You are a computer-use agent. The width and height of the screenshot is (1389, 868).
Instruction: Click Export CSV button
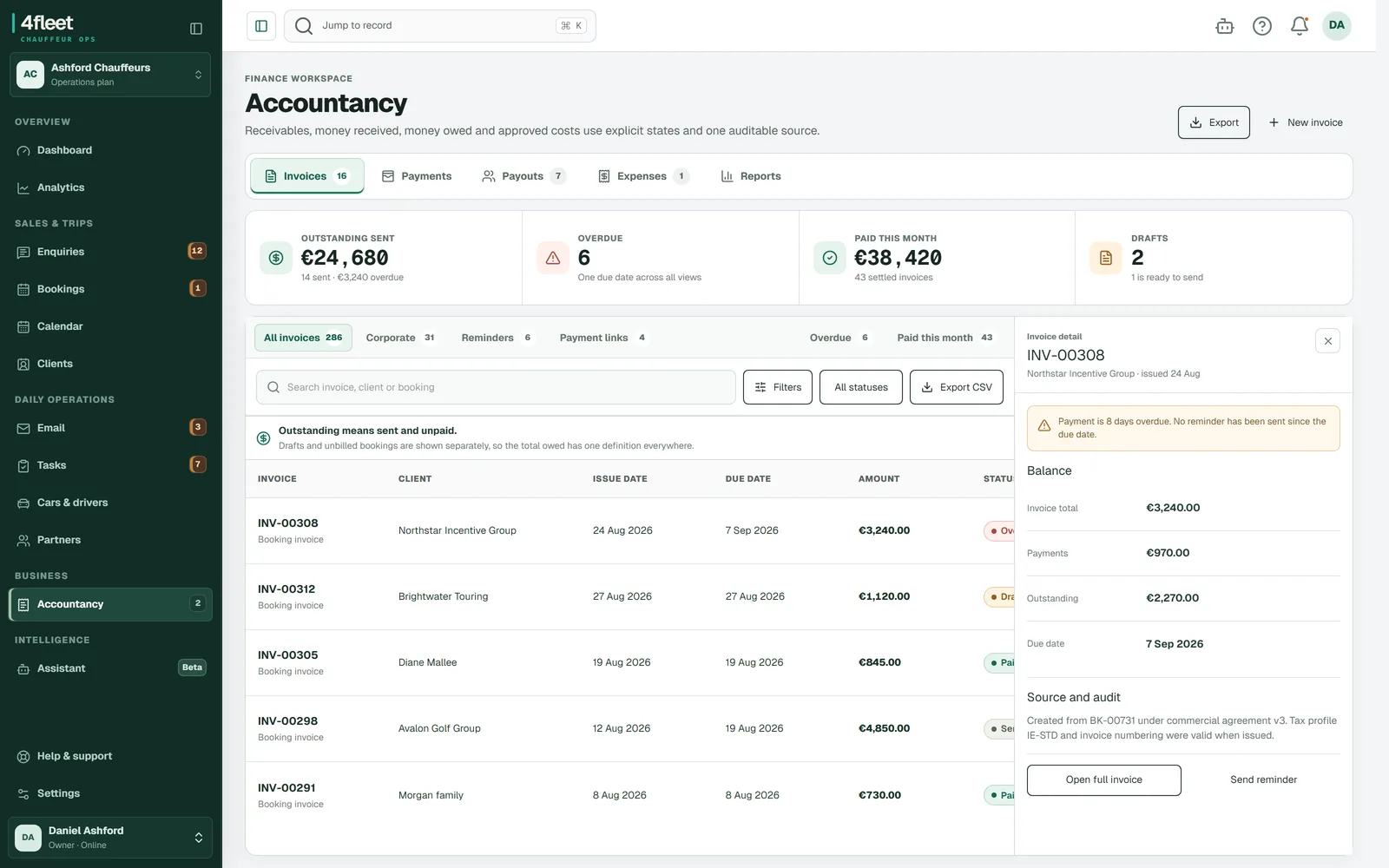(957, 387)
